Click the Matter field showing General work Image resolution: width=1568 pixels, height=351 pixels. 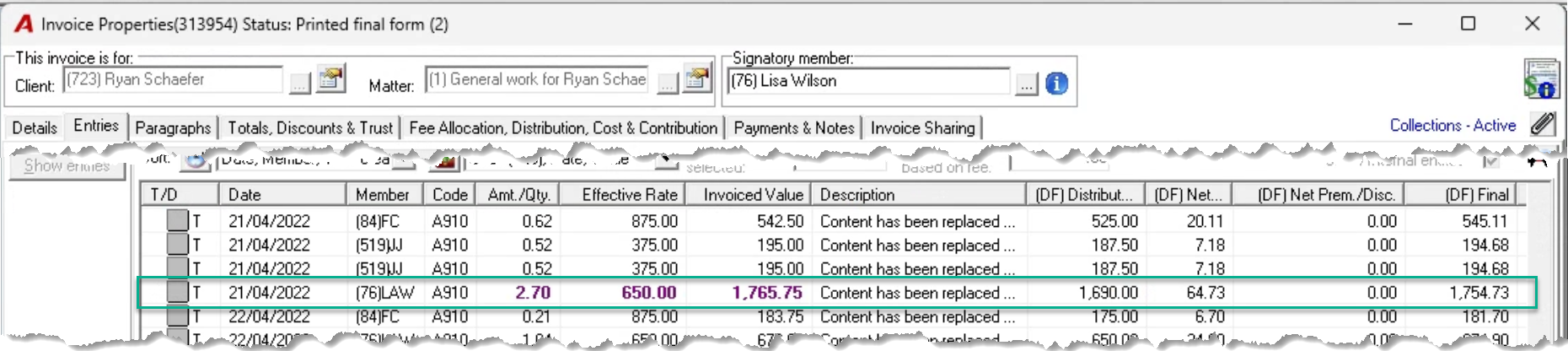[537, 79]
